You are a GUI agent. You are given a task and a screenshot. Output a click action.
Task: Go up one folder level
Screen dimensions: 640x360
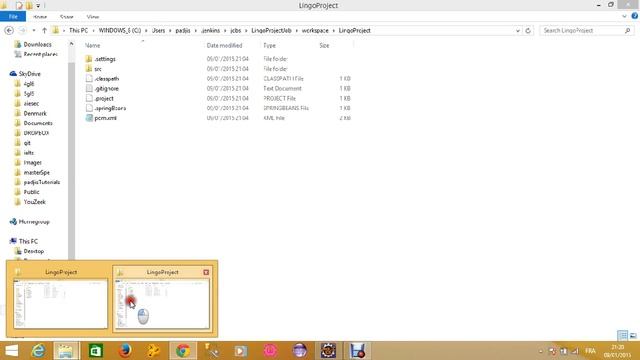pyautogui.click(x=44, y=31)
